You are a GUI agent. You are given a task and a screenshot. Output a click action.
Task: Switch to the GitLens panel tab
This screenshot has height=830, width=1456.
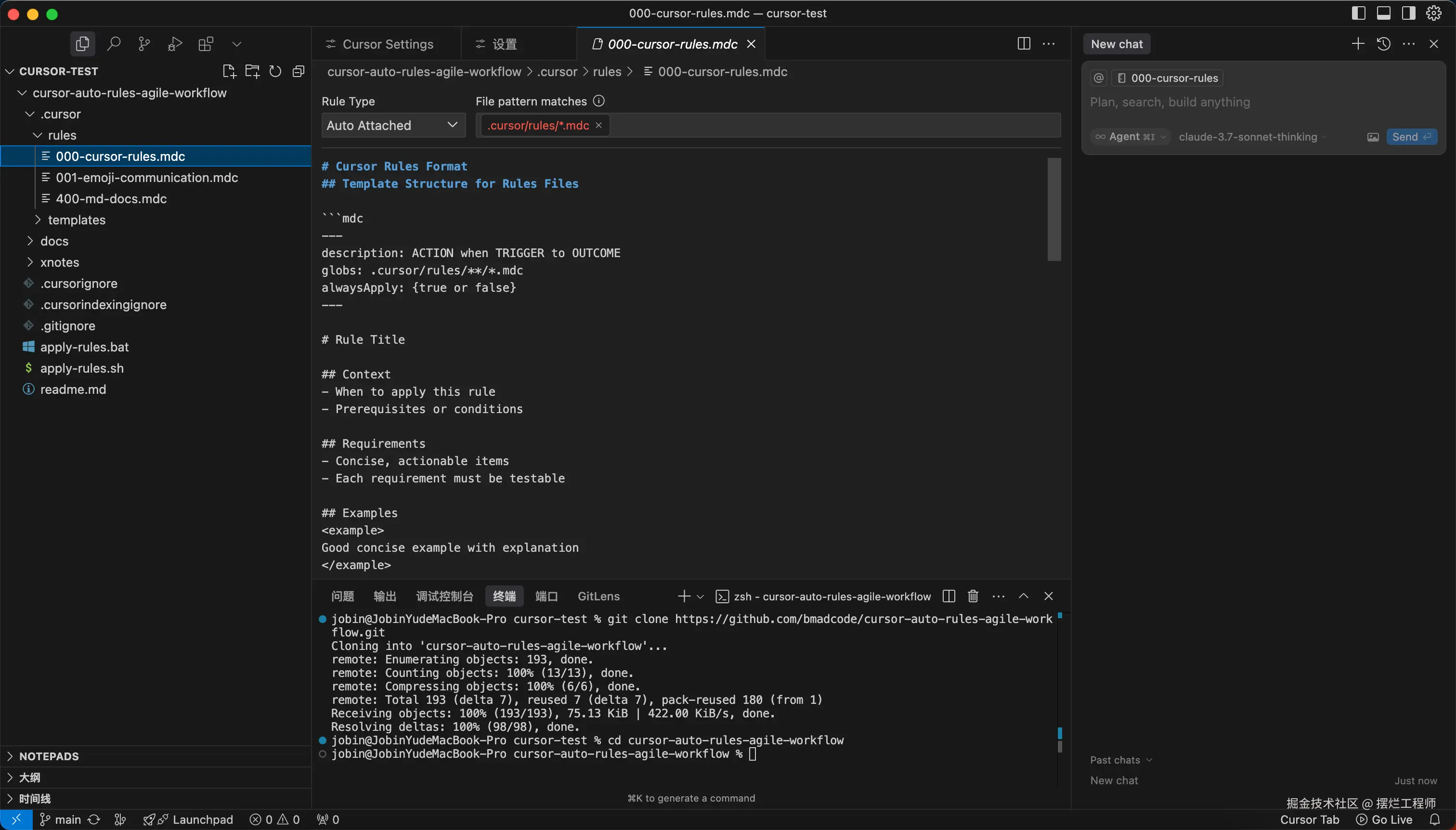click(598, 597)
